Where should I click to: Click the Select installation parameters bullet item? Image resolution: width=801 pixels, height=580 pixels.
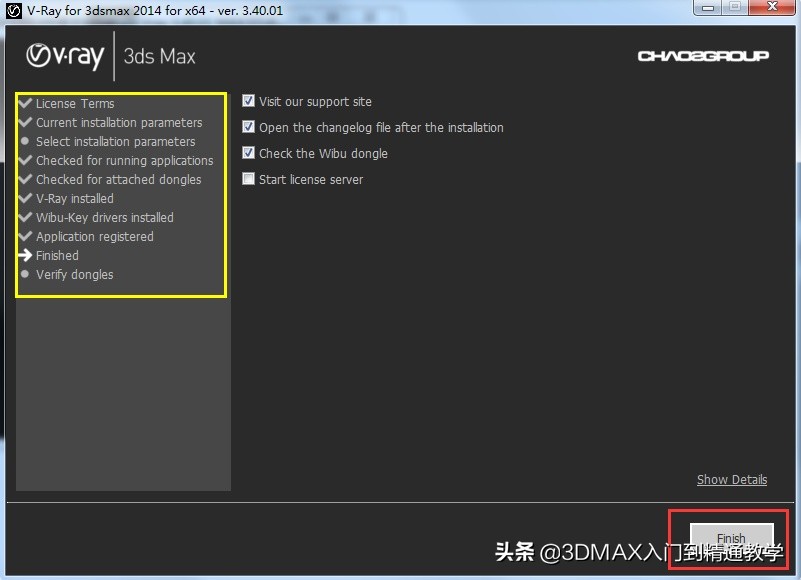coord(115,141)
